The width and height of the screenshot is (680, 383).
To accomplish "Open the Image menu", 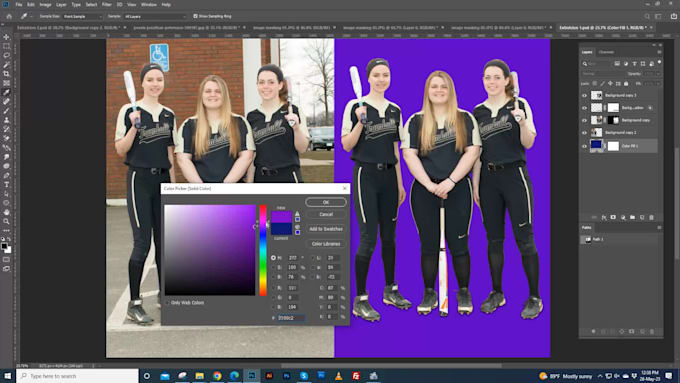I will tap(45, 4).
